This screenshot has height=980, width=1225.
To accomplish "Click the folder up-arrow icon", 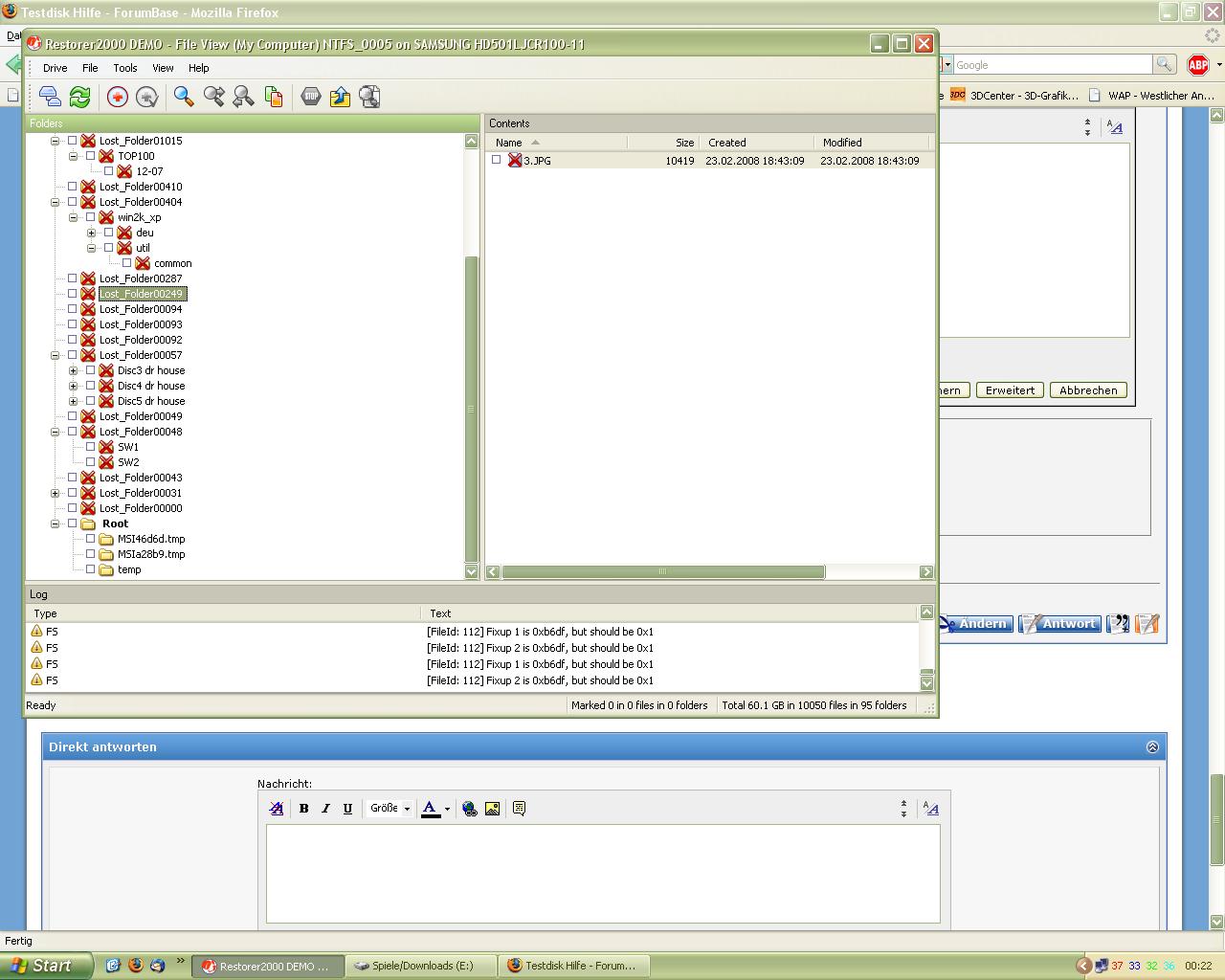I will (340, 97).
